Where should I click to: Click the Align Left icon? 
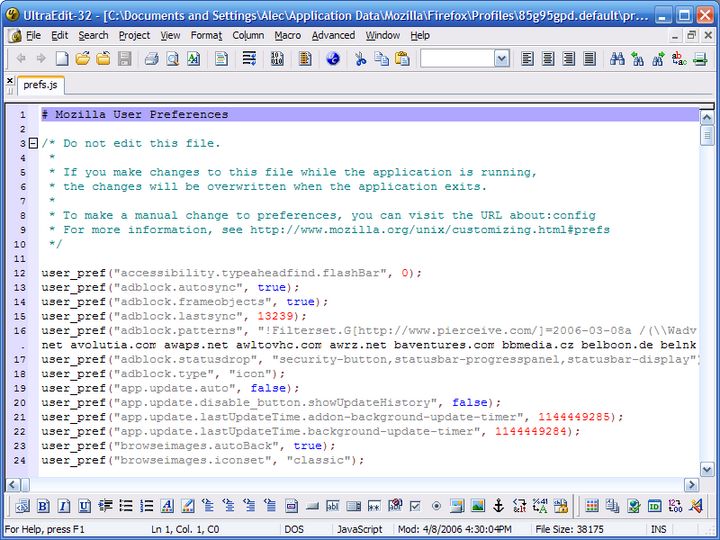[x=527, y=59]
